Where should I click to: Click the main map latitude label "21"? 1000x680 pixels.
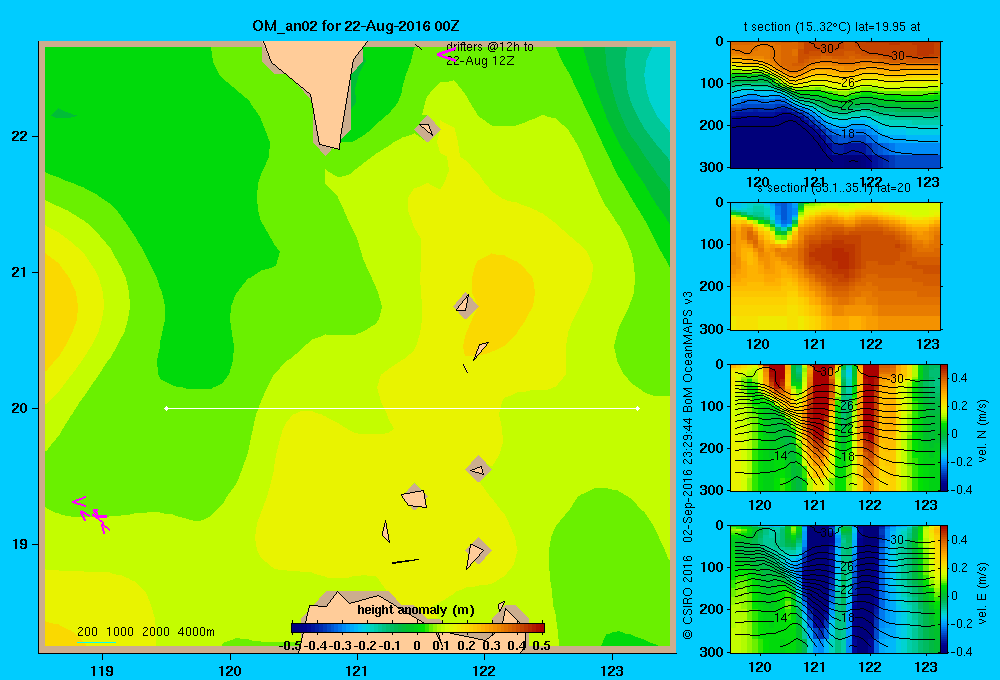point(20,272)
